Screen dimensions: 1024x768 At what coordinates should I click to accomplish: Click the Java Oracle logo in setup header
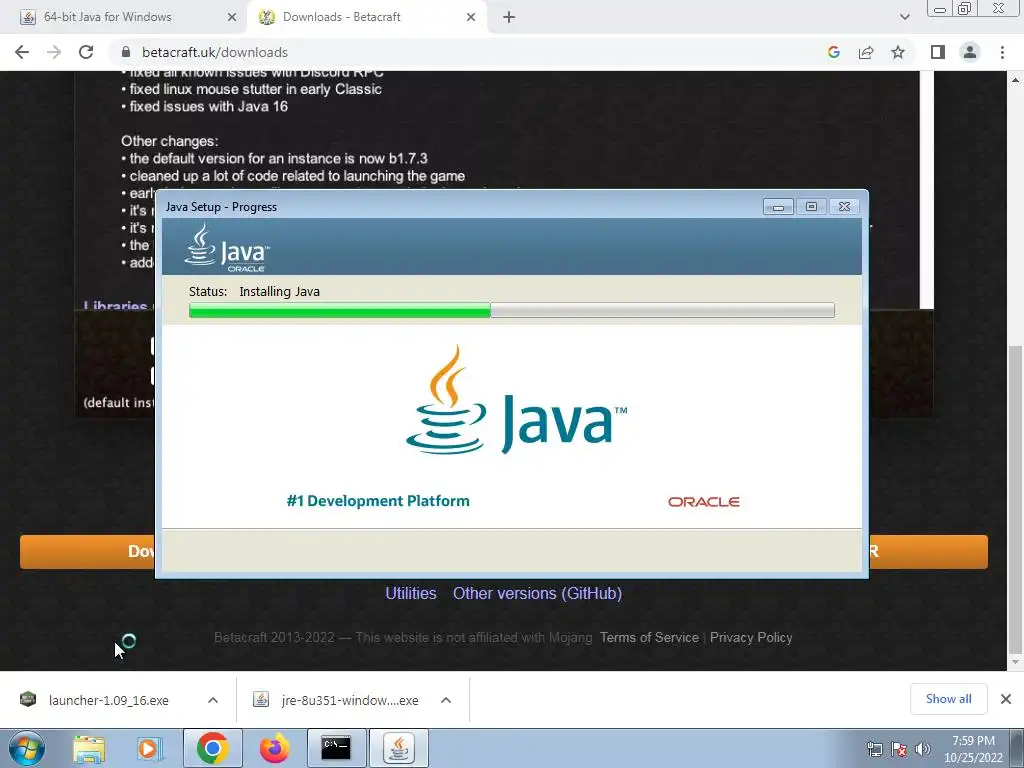pyautogui.click(x=227, y=248)
